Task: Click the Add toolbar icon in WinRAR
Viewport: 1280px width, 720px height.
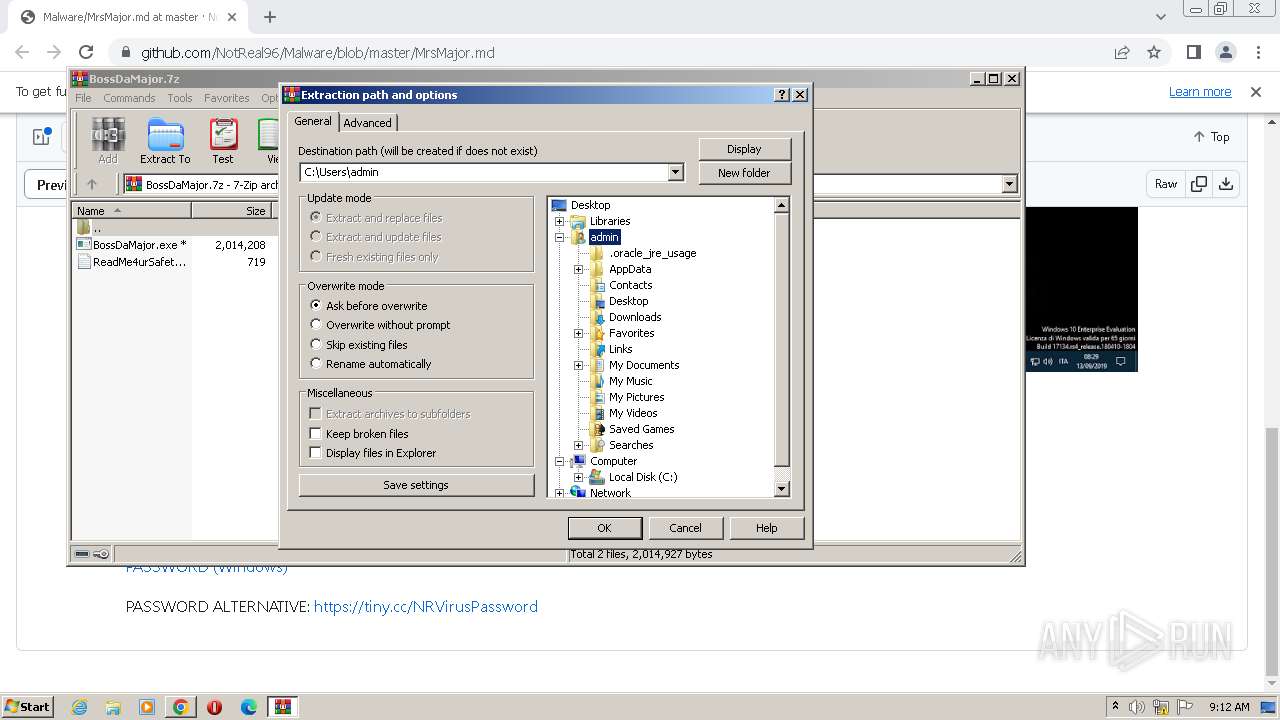Action: pyautogui.click(x=107, y=141)
